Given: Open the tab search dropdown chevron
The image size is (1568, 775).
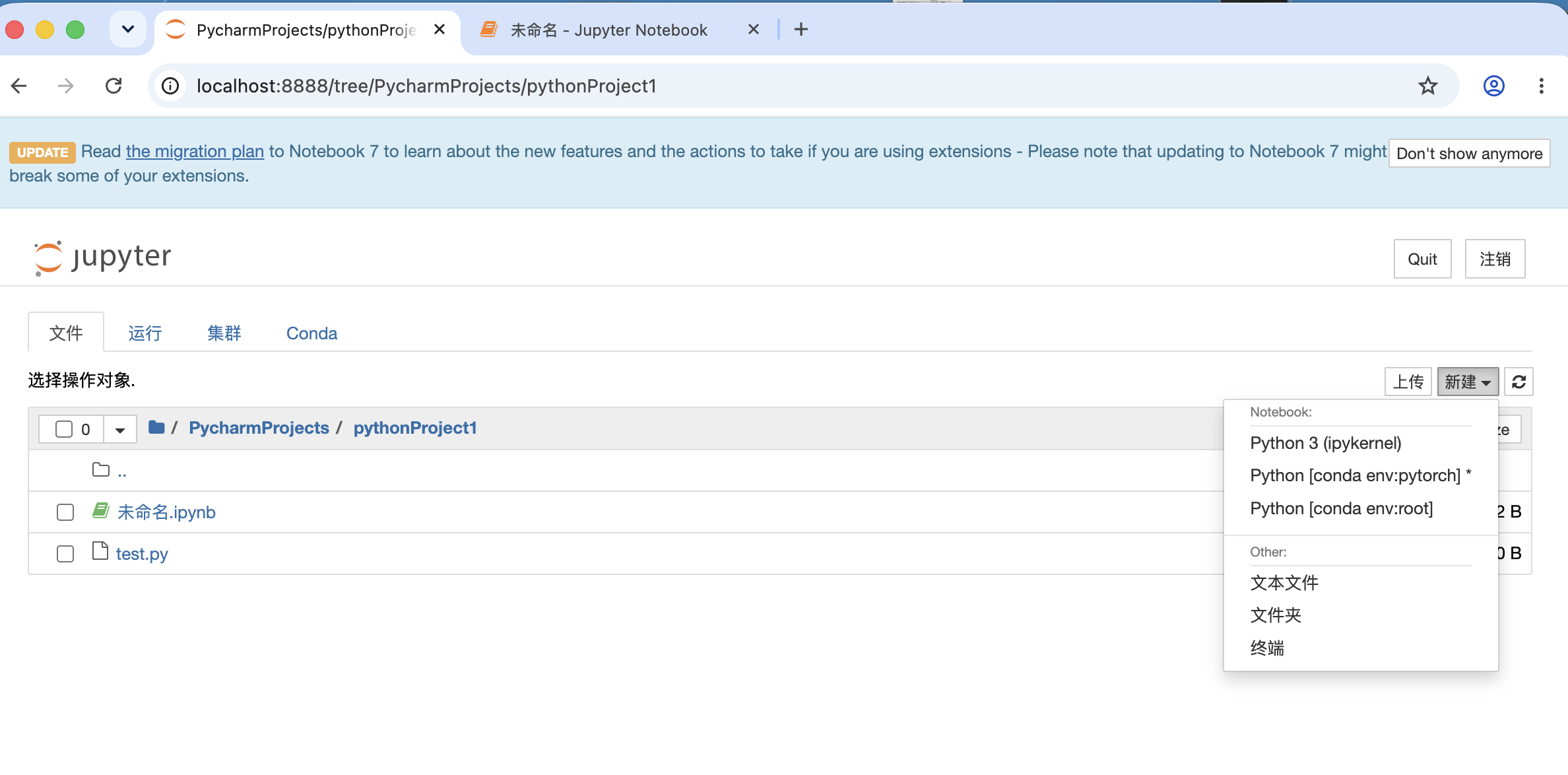Looking at the screenshot, I should [128, 29].
